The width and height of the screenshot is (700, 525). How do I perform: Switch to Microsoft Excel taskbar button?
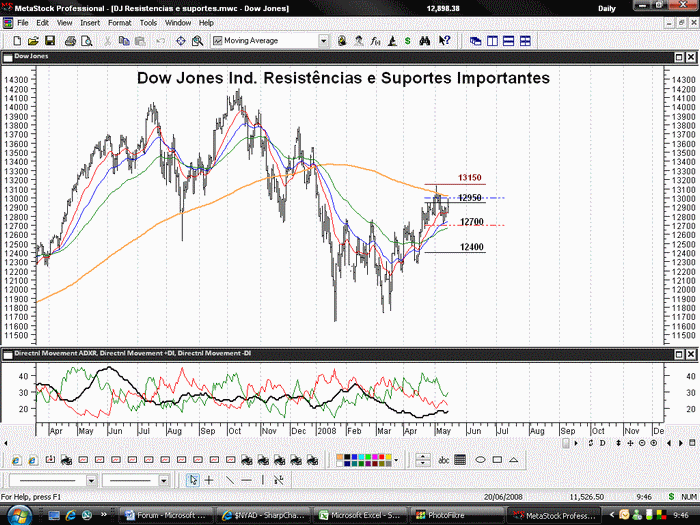coord(360,515)
